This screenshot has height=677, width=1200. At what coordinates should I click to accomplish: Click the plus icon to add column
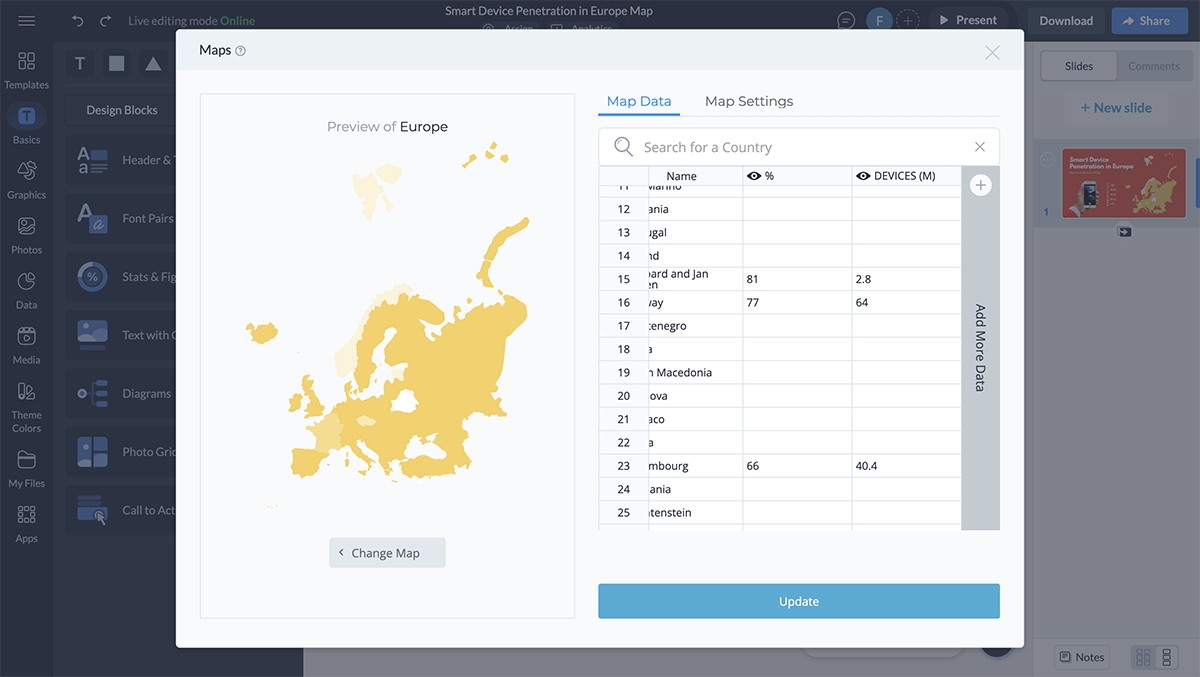click(980, 185)
